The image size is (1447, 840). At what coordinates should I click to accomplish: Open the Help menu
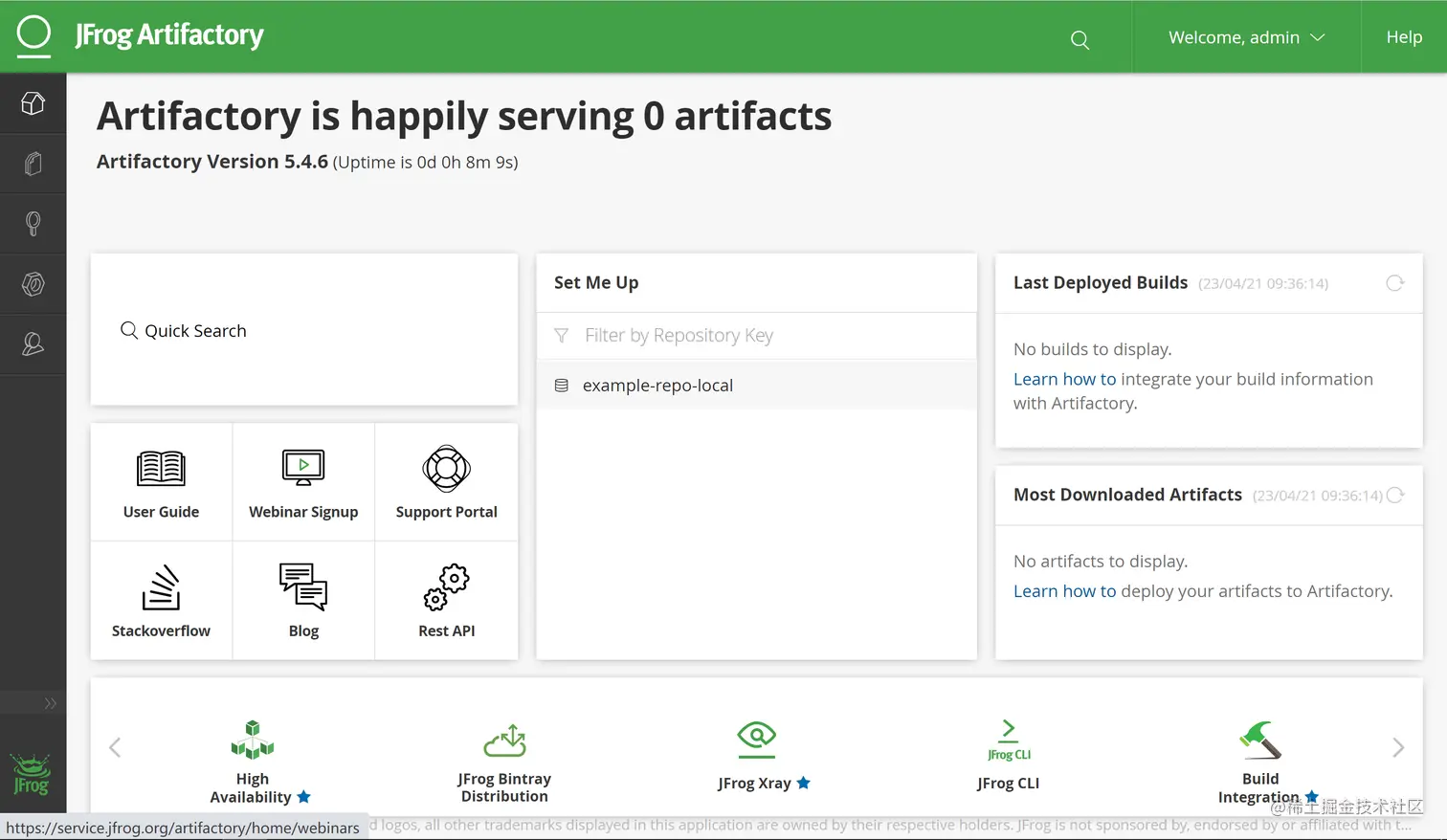point(1404,37)
